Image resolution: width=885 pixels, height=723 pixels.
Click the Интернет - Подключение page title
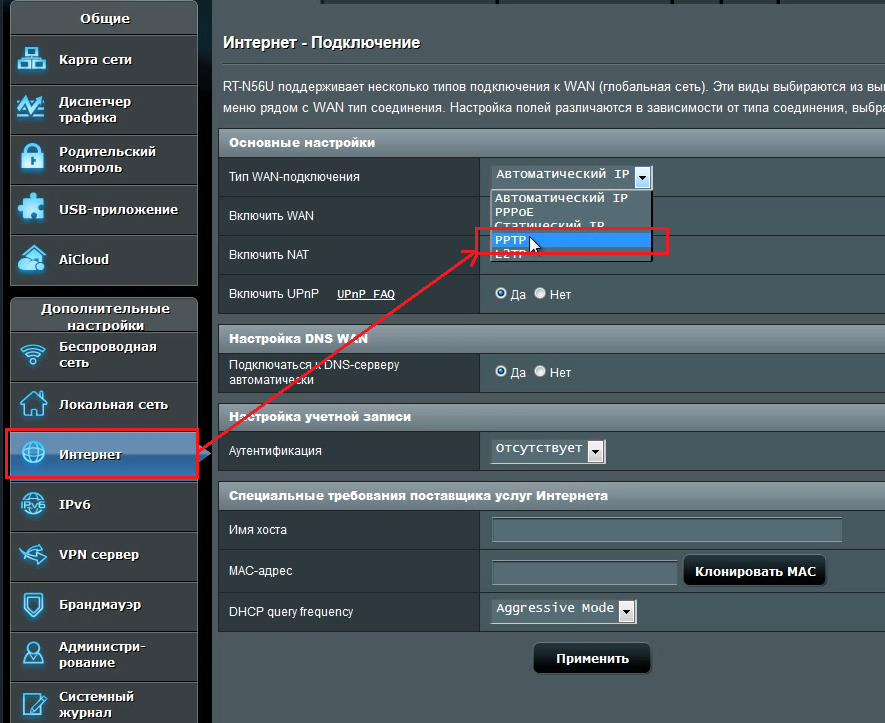[x=321, y=43]
